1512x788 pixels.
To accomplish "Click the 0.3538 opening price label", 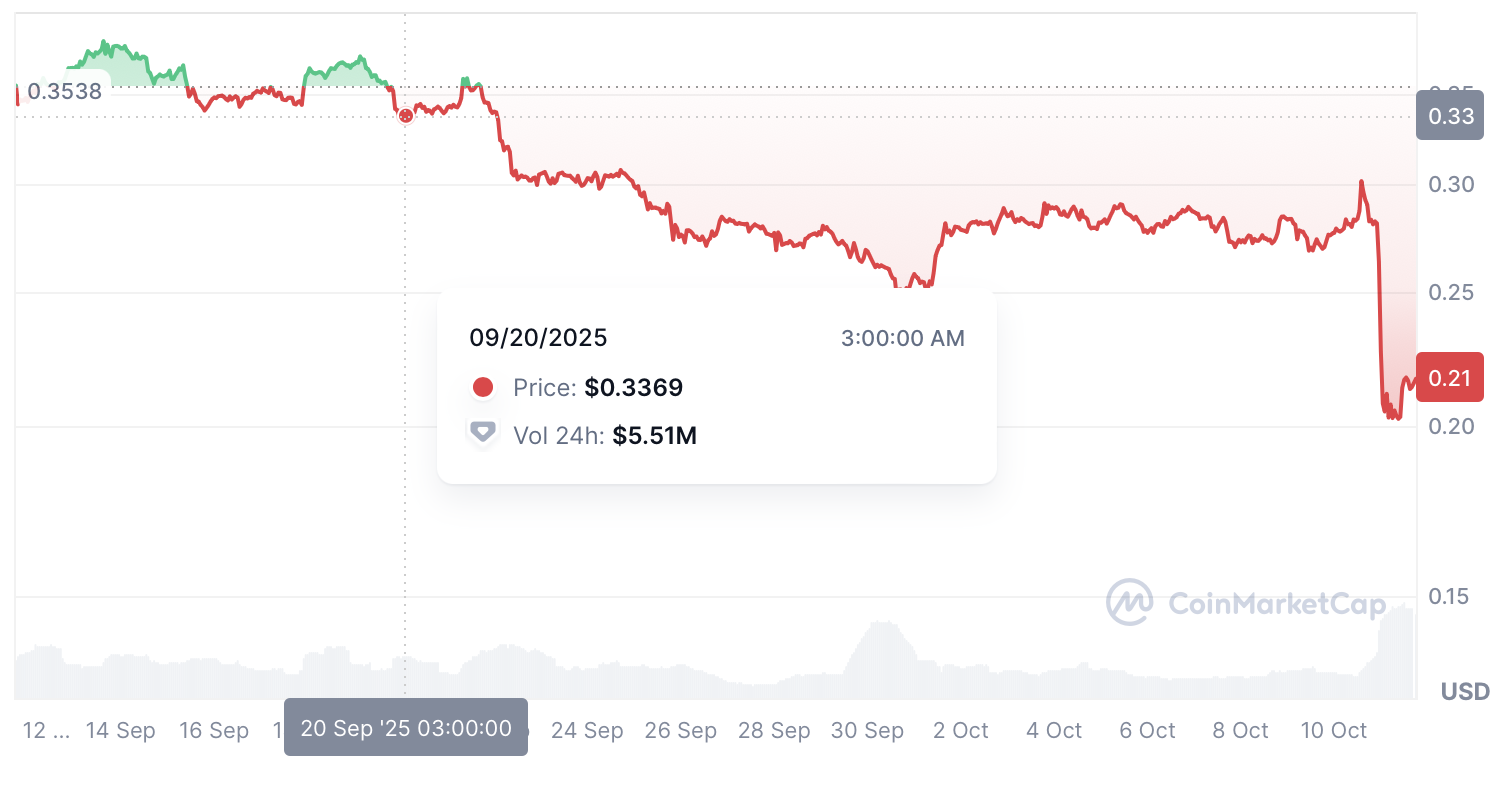I will [64, 92].
